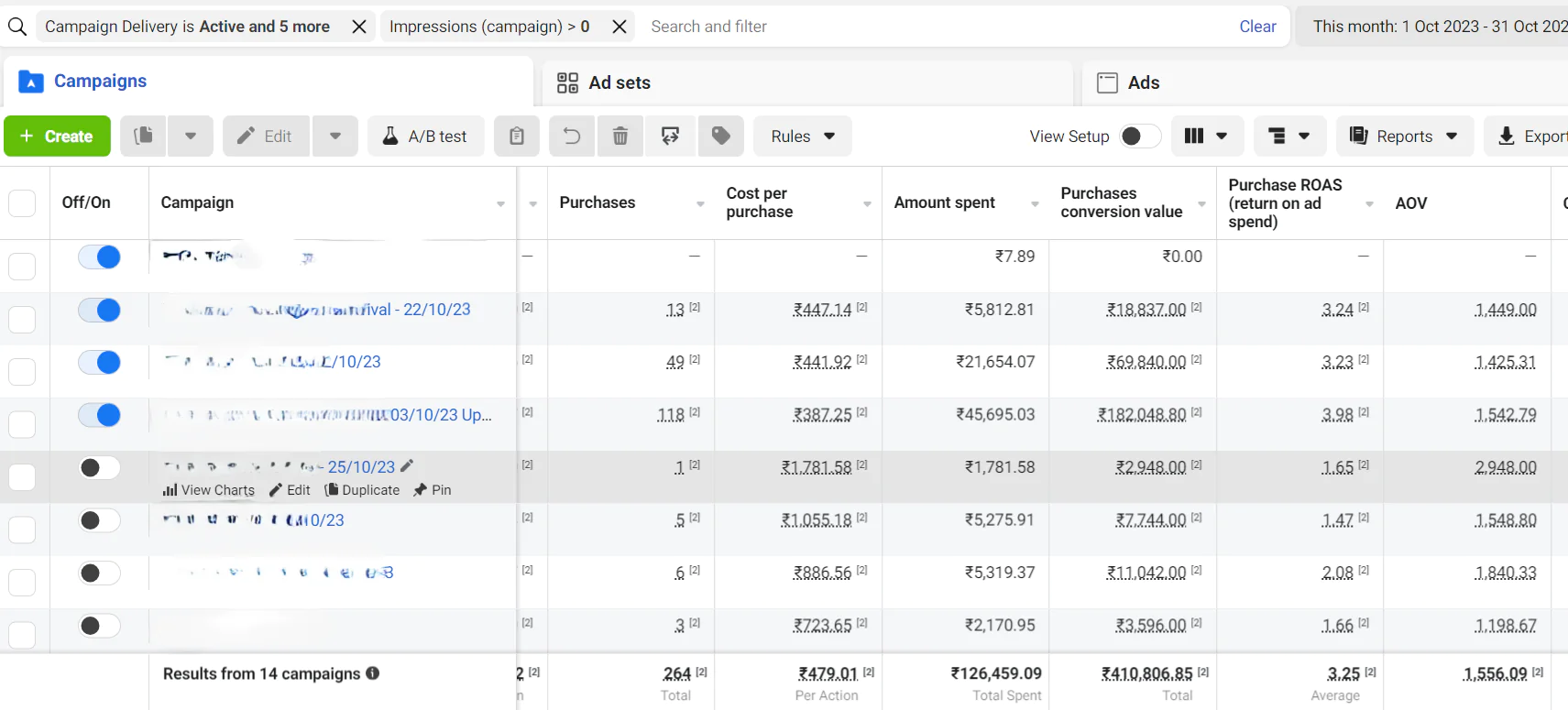Viewport: 1568px width, 710px height.
Task: Click the trash delete icon
Action: (620, 136)
